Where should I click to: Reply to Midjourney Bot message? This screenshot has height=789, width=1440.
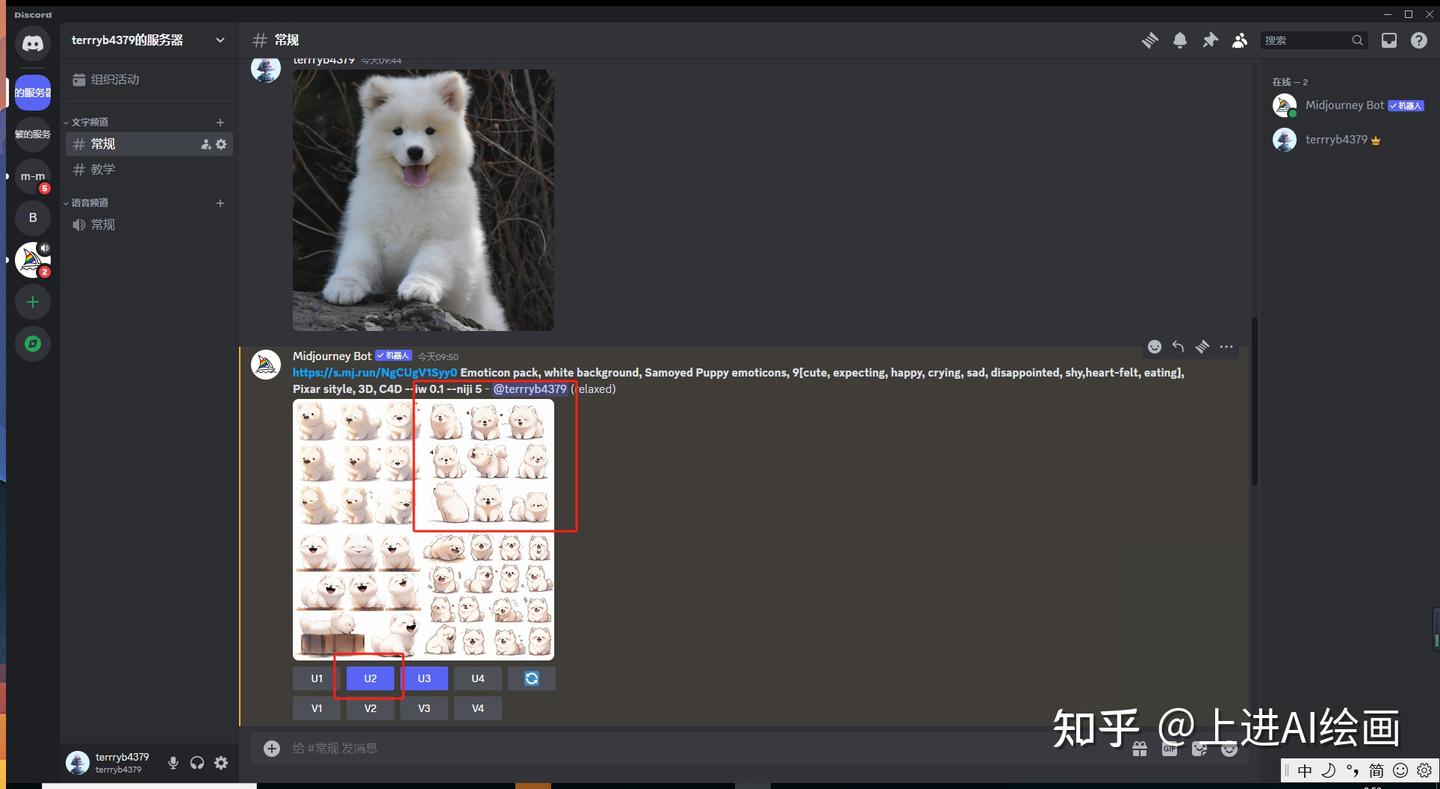pyautogui.click(x=1178, y=347)
